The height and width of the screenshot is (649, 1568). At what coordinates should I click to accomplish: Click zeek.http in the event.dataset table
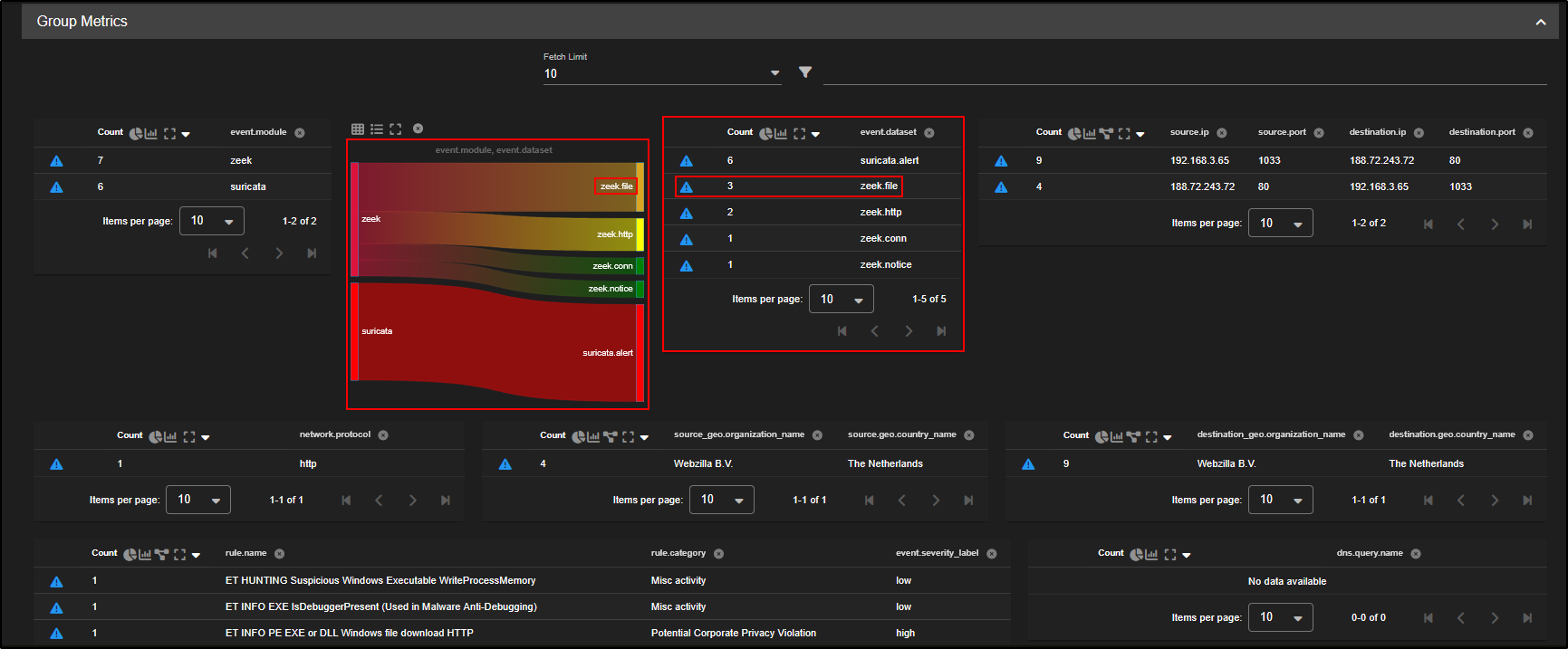click(880, 212)
